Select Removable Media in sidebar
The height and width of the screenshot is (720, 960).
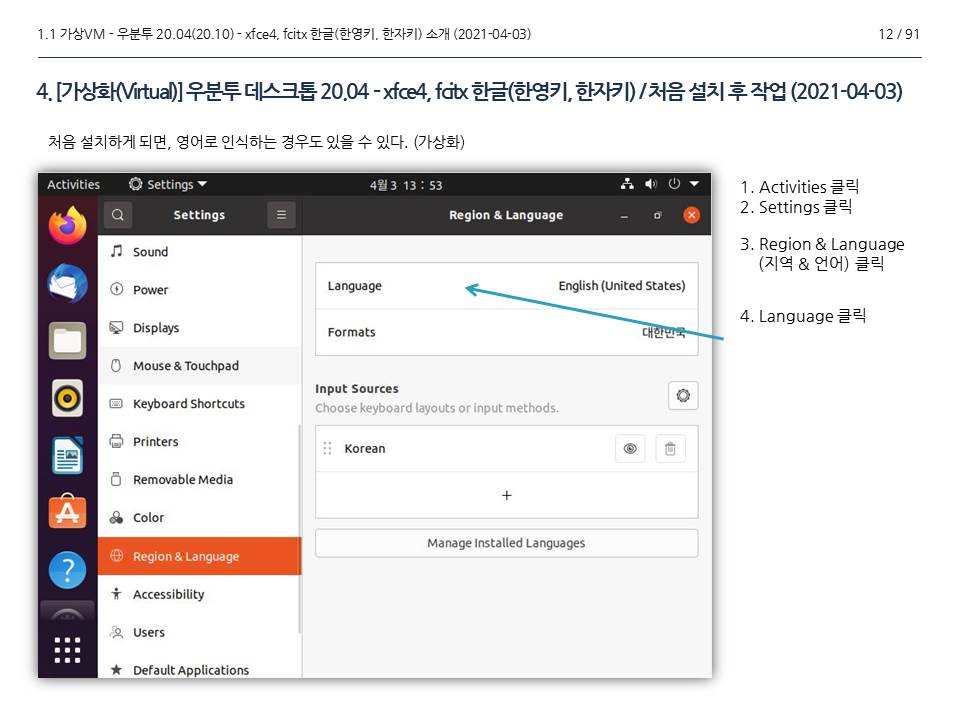(x=199, y=479)
